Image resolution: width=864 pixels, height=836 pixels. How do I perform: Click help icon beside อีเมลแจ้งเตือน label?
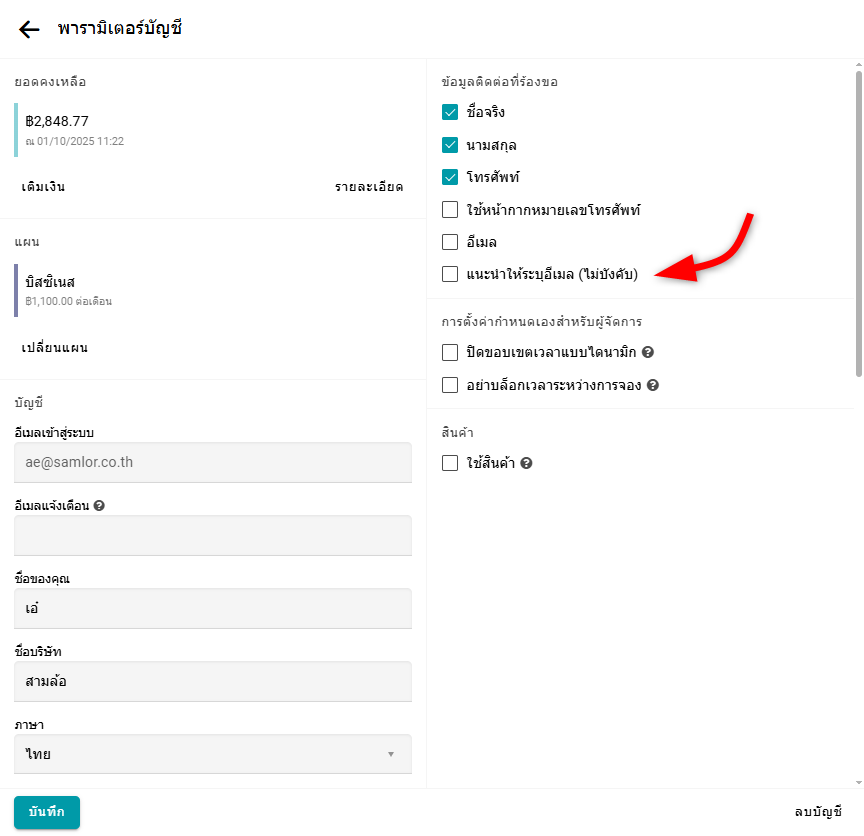pyautogui.click(x=99, y=505)
